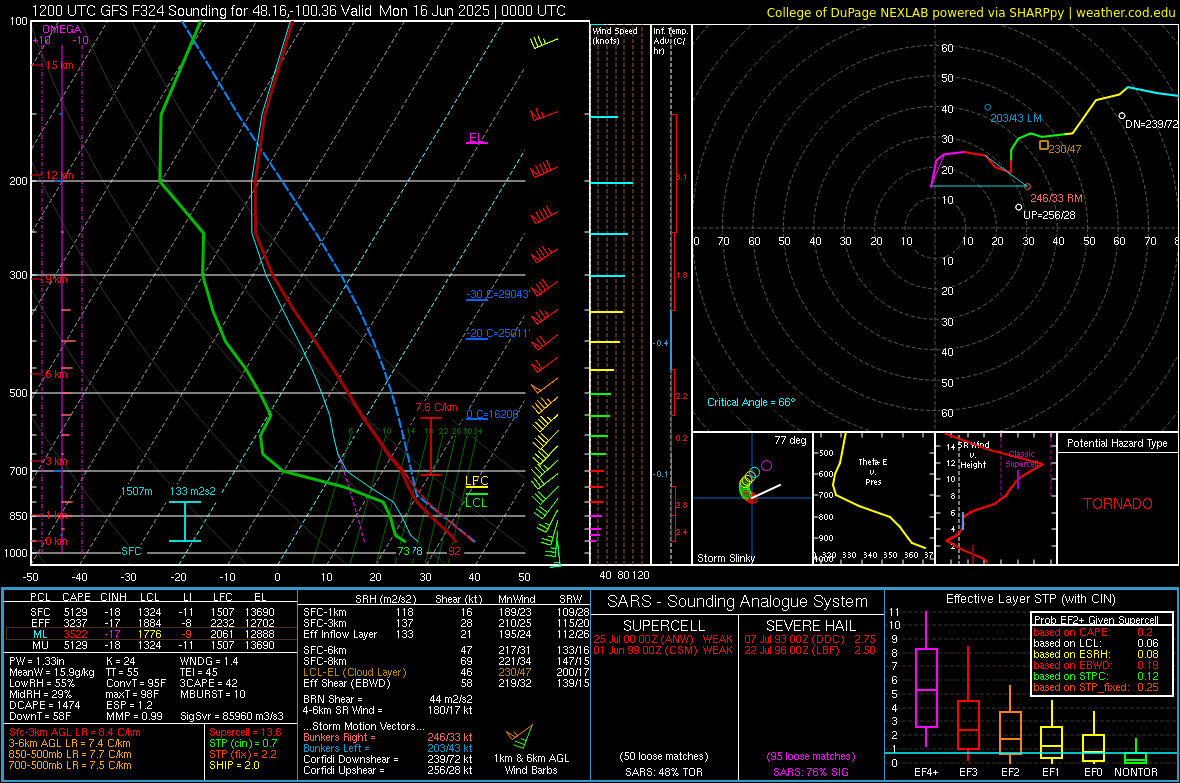Click the Corfidi Downshear = 239/72 kt text
1180x783 pixels.
388,759
